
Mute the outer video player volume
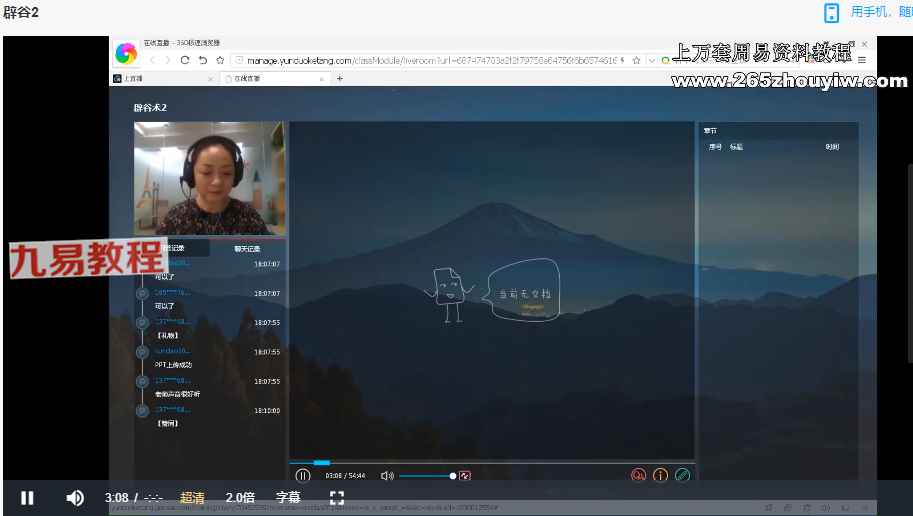click(x=75, y=498)
